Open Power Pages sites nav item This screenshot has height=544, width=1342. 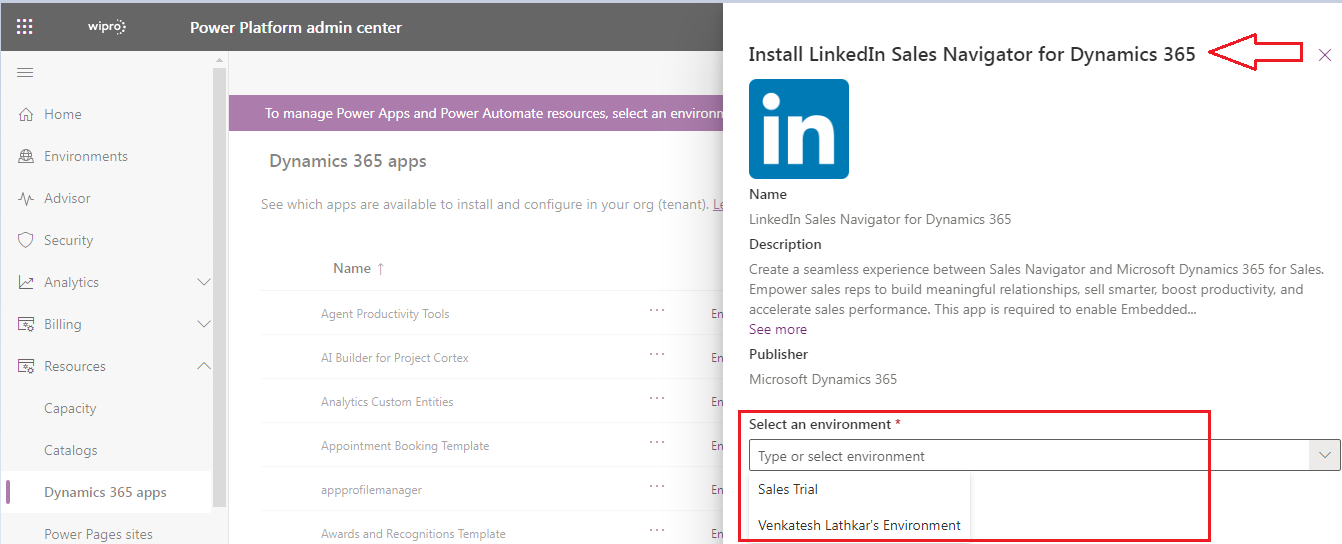[98, 534]
